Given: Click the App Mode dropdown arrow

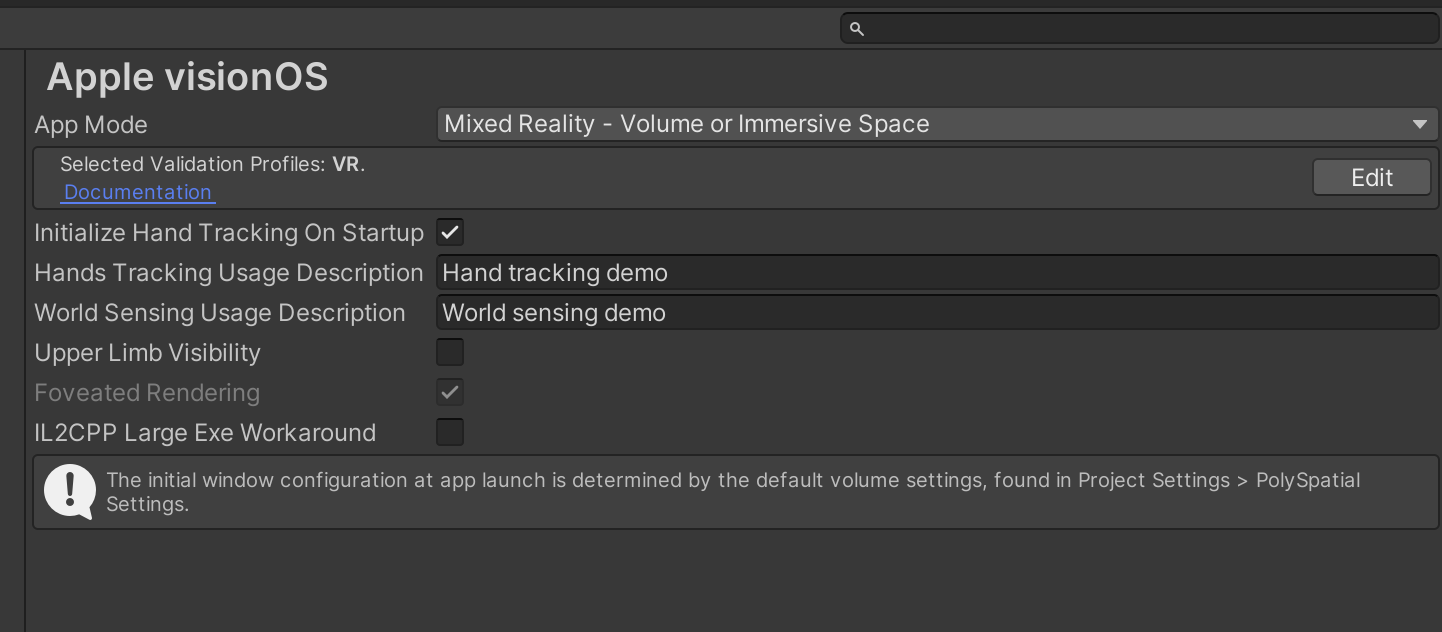Looking at the screenshot, I should tap(1419, 124).
